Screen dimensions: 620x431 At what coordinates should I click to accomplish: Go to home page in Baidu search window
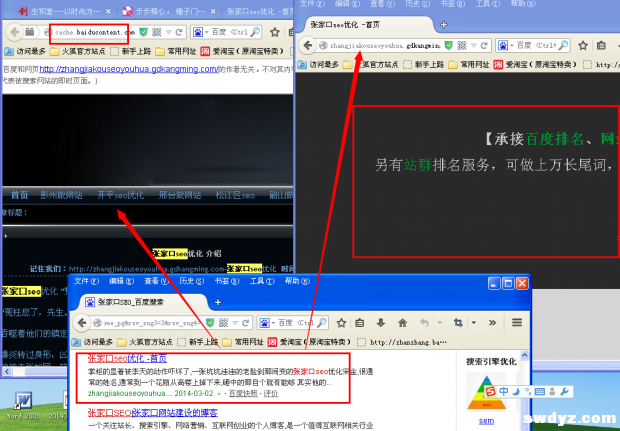[x=402, y=323]
